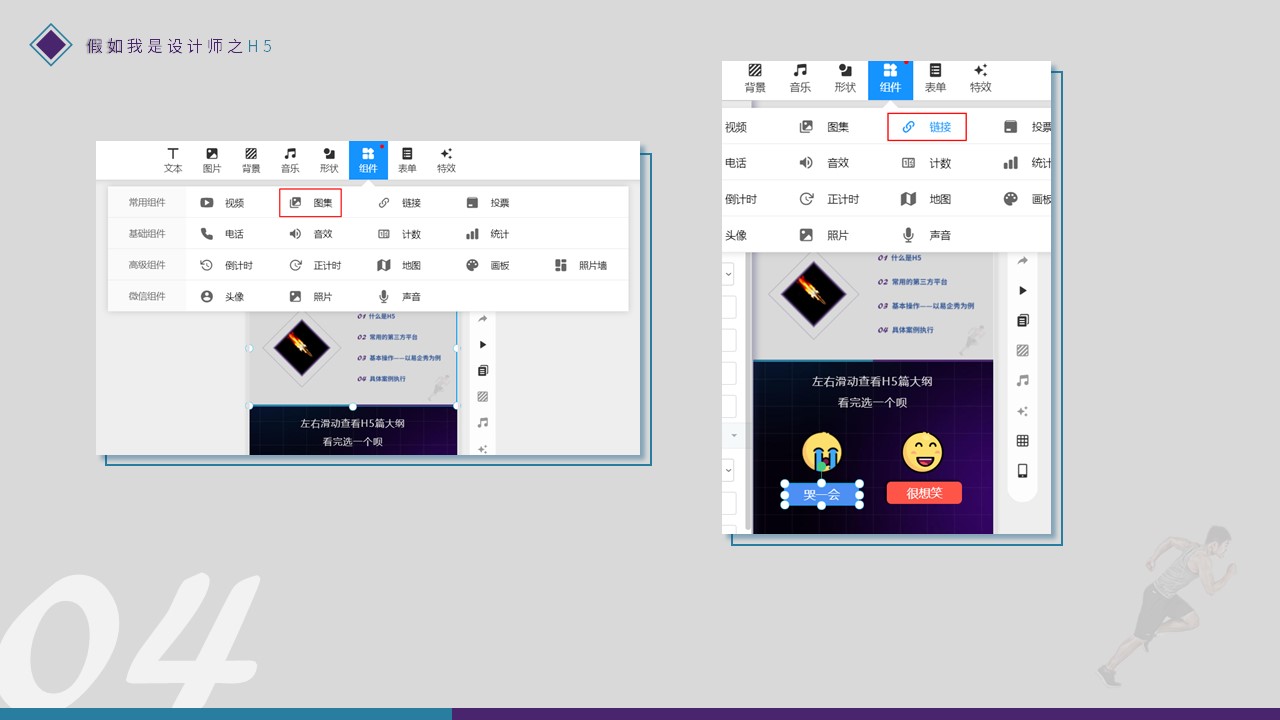Insert 音效 sound effect in right screenshot
1280x720 pixels.
pyautogui.click(x=825, y=163)
